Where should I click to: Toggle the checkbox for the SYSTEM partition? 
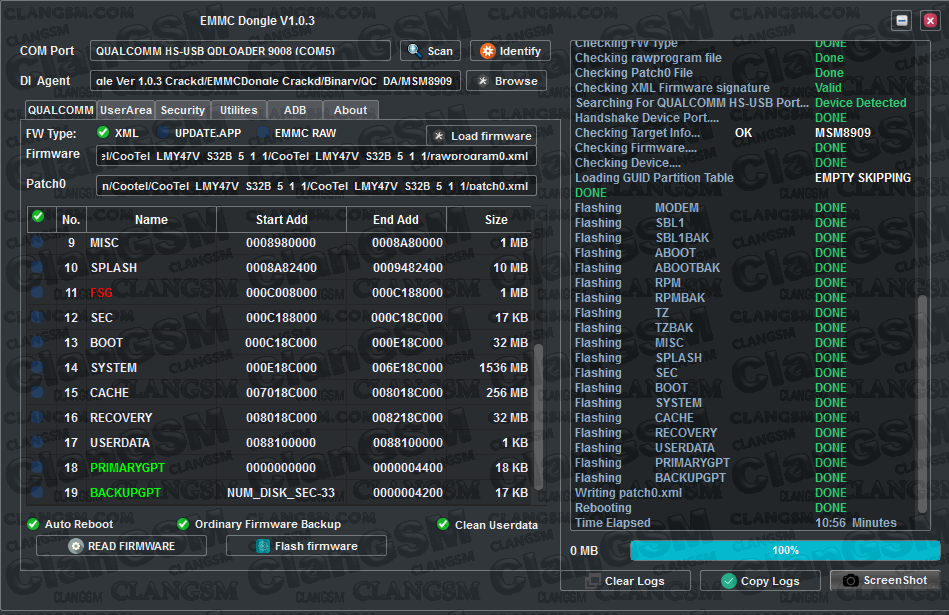pyautogui.click(x=37, y=367)
